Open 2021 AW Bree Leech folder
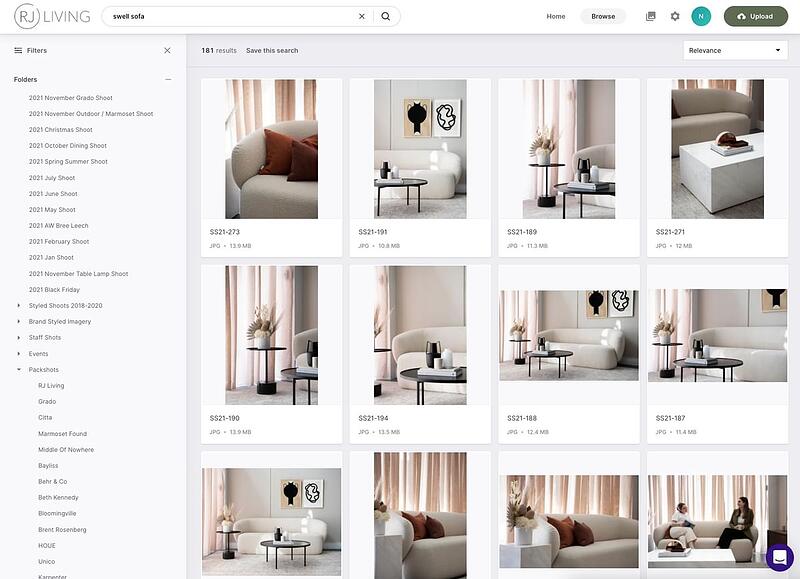 (x=59, y=225)
